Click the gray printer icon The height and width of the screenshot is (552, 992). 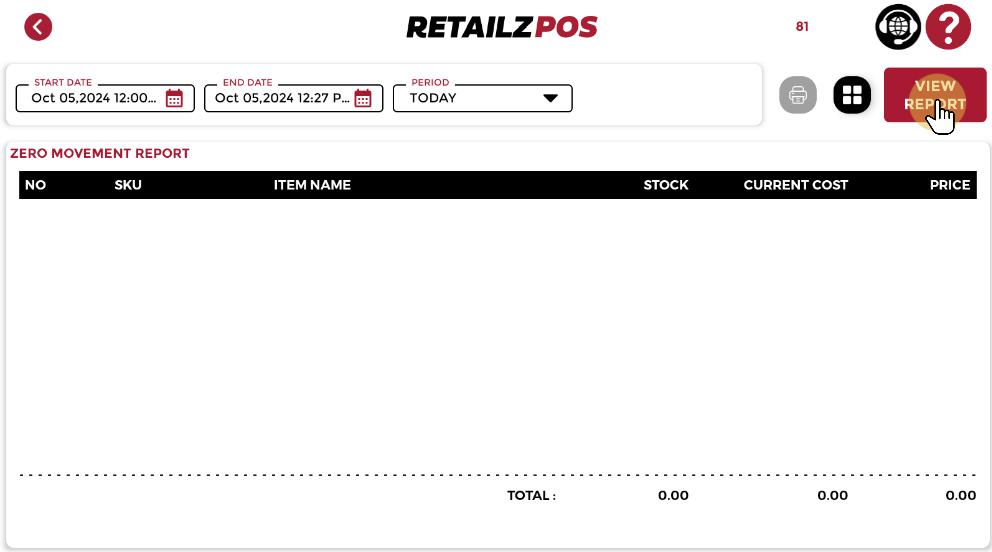(798, 95)
